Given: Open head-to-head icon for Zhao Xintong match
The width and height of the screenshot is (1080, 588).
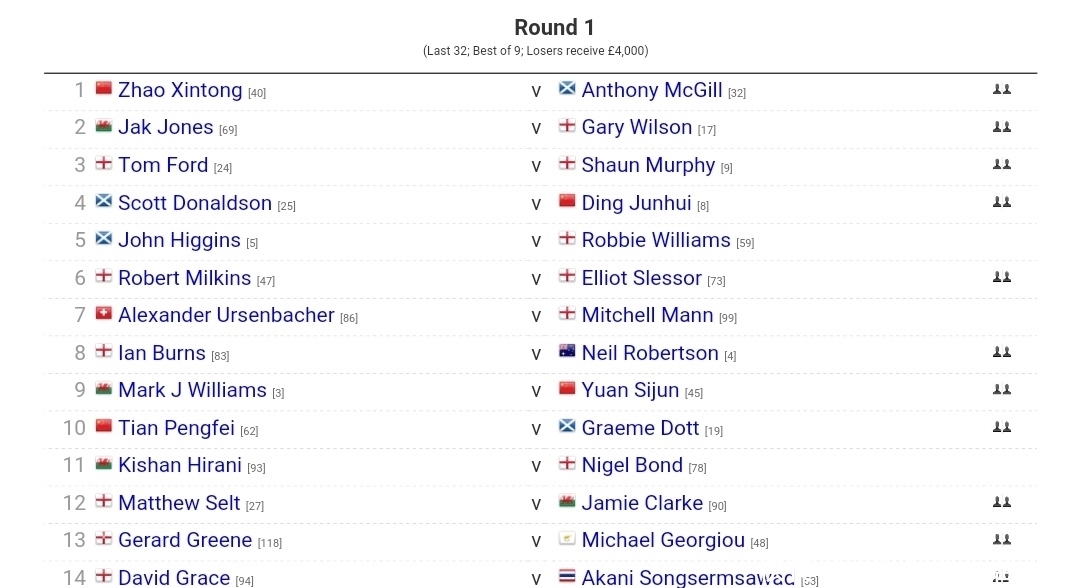Looking at the screenshot, I should (x=1001, y=90).
